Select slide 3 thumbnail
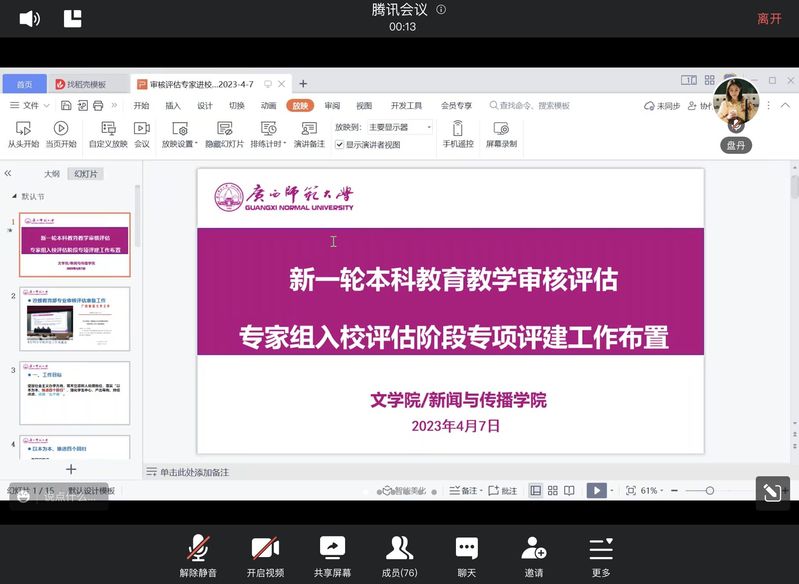 tap(75, 393)
